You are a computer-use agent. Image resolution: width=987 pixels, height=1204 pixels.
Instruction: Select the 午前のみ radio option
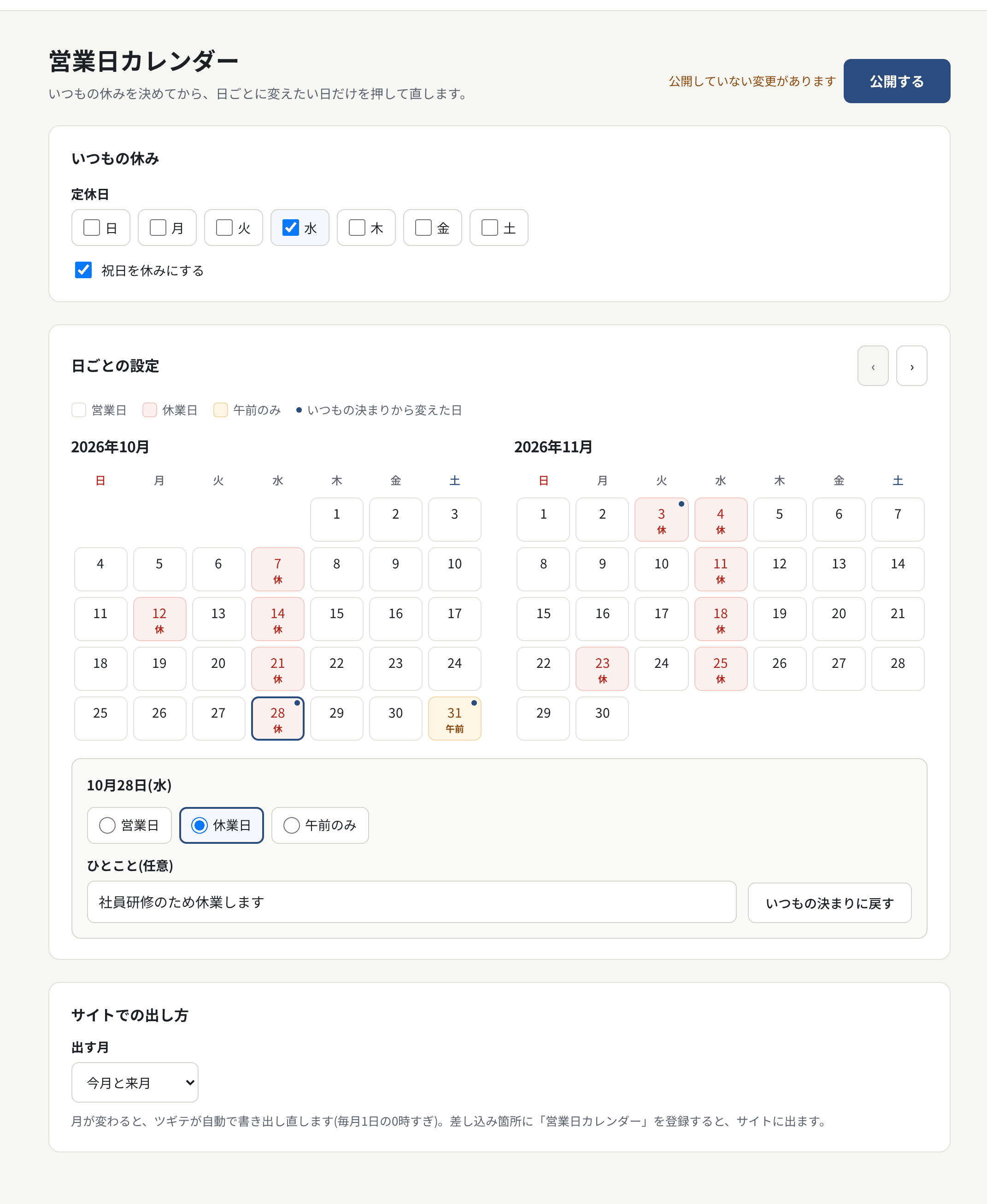coord(320,825)
